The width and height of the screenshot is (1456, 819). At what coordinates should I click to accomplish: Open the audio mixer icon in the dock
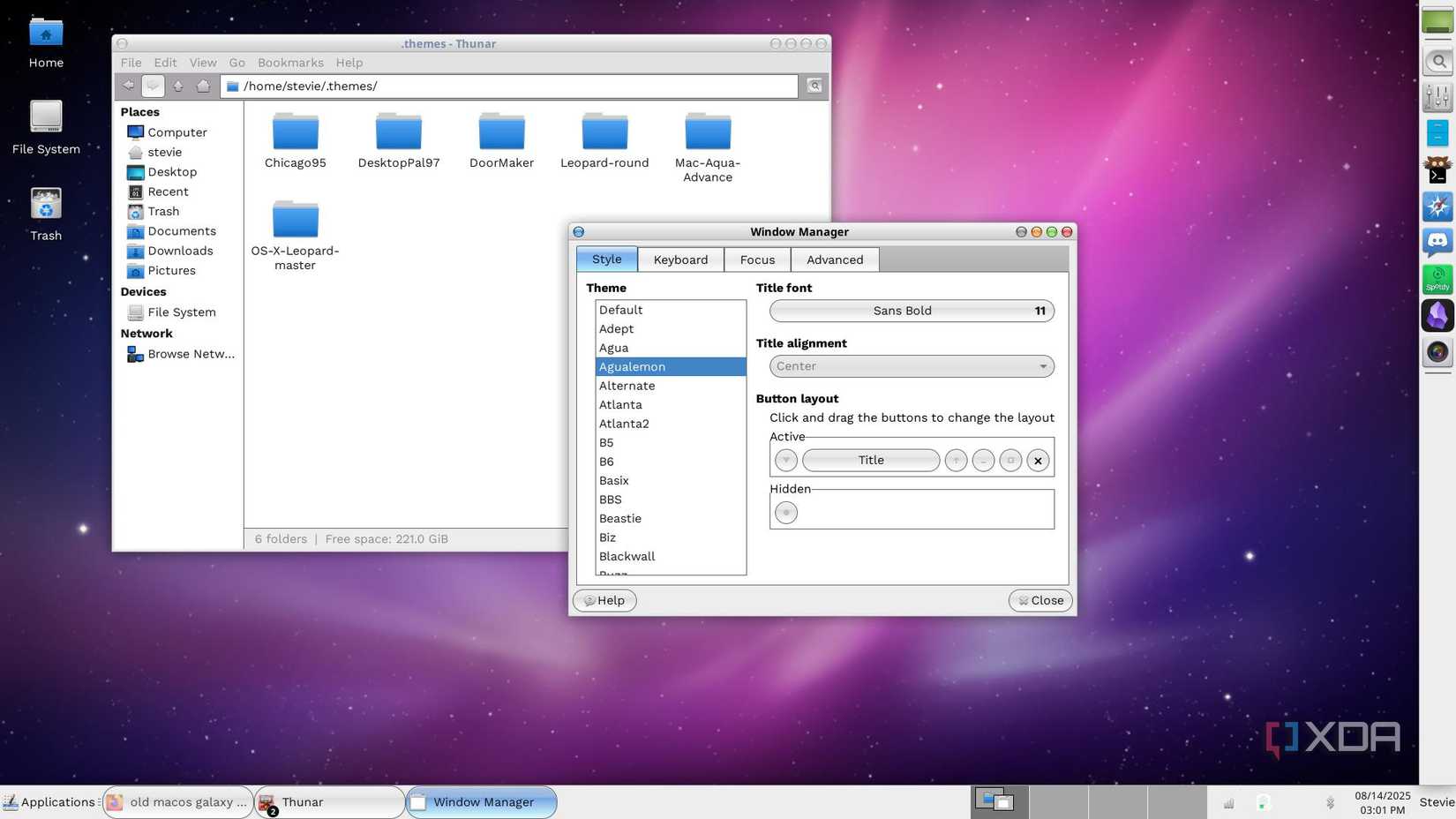tap(1437, 97)
